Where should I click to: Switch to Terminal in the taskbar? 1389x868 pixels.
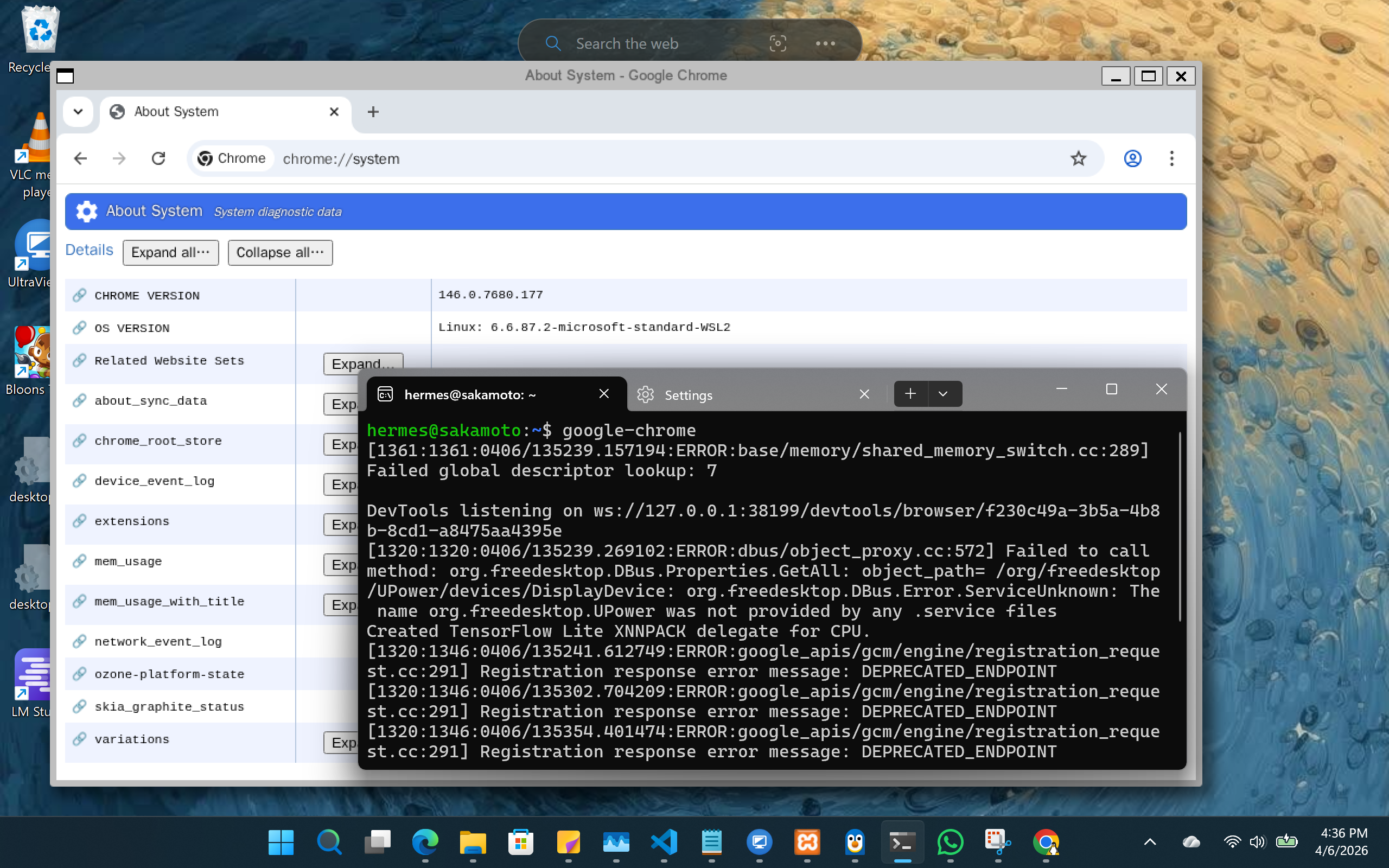pos(902,843)
